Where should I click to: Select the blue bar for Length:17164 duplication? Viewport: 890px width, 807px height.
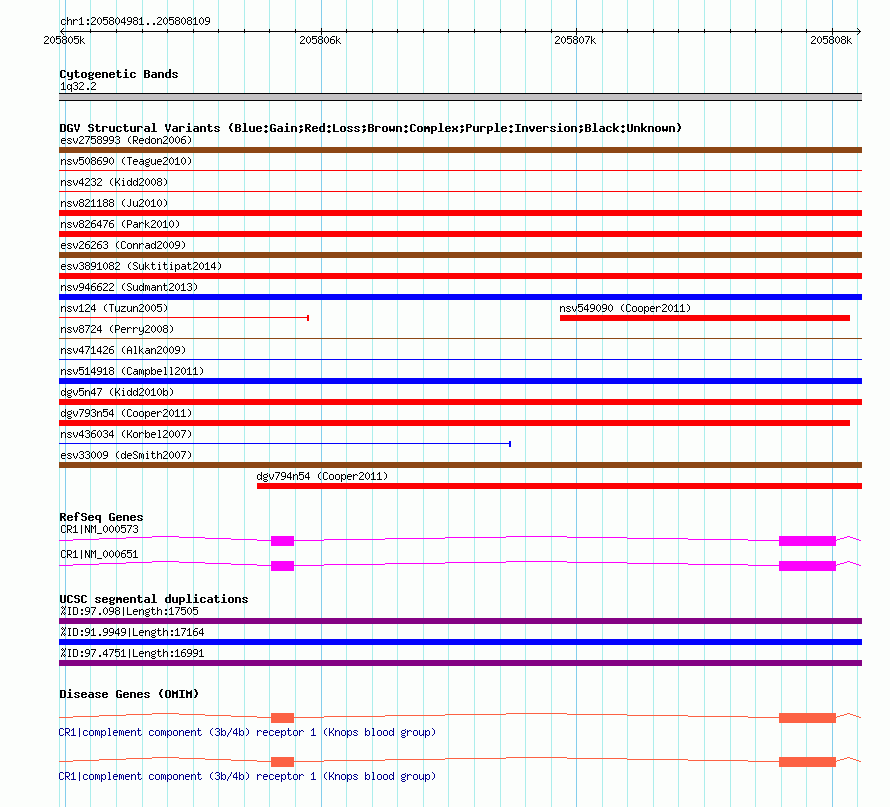click(x=460, y=642)
